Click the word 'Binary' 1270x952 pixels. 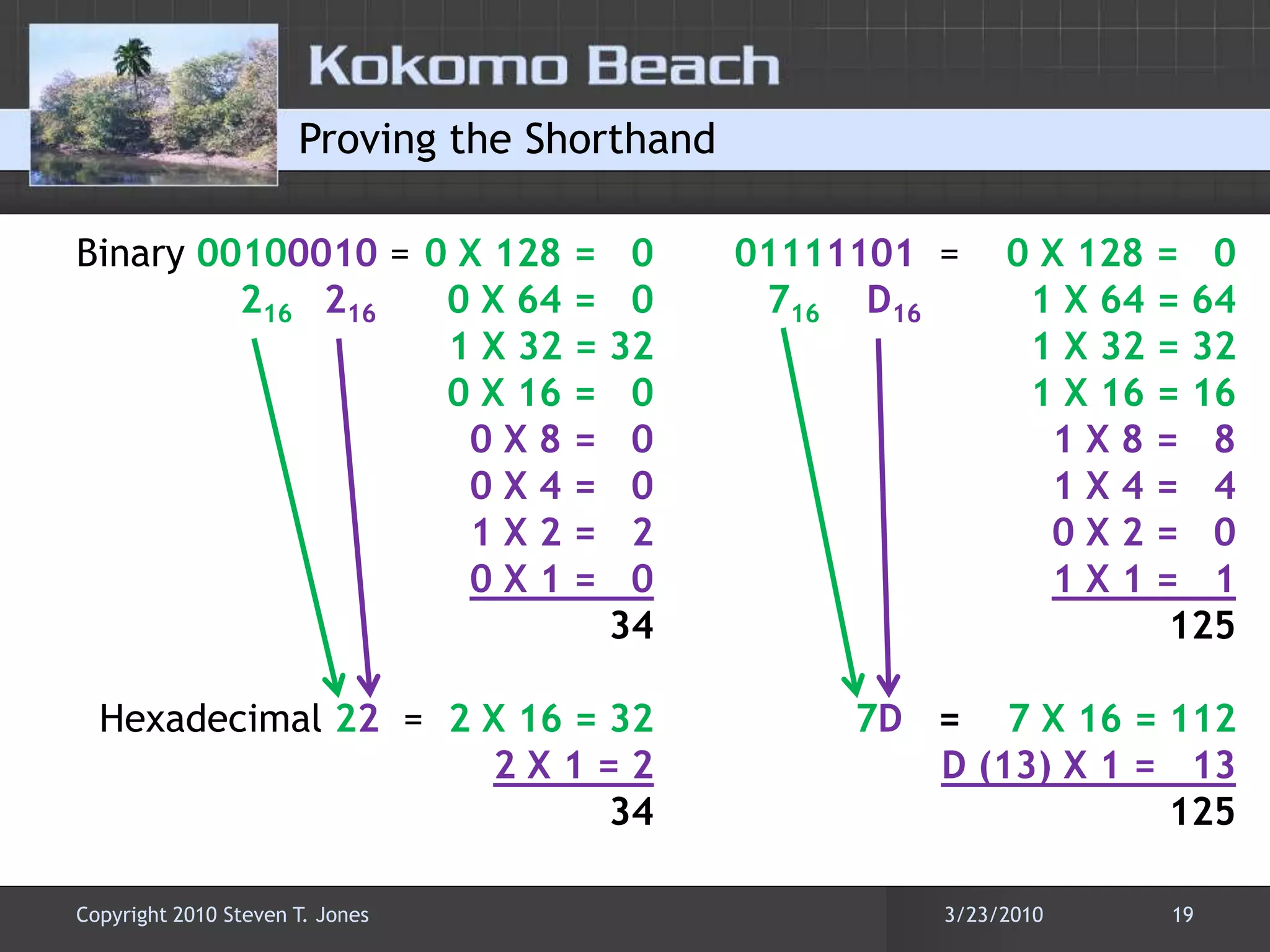(x=130, y=254)
